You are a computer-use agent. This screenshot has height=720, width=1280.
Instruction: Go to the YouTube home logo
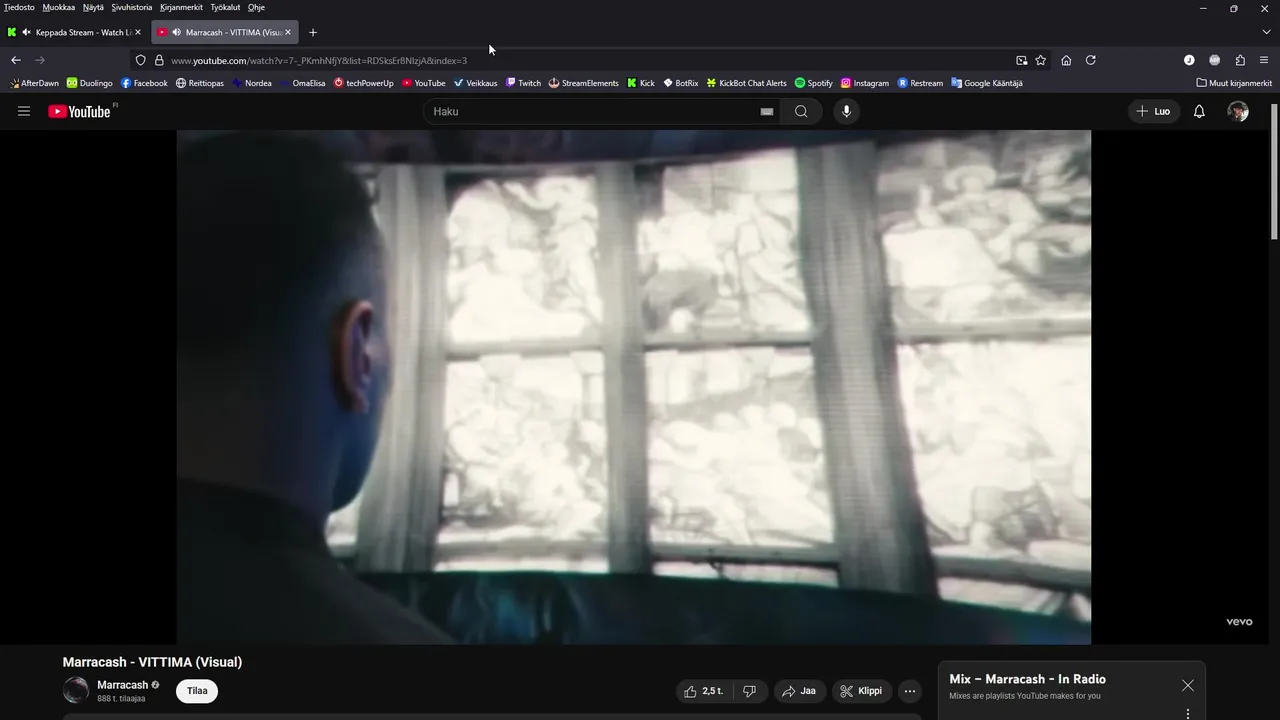point(79,111)
